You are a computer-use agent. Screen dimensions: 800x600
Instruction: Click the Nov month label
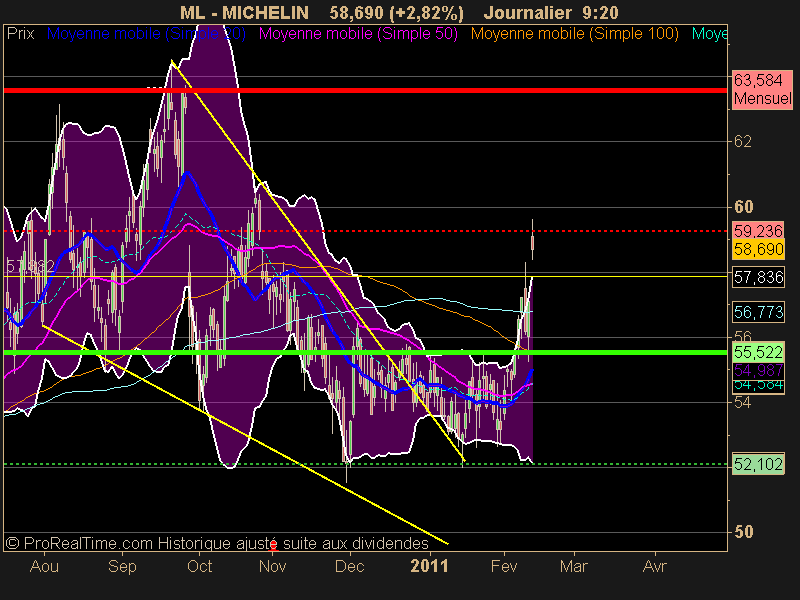[x=272, y=566]
